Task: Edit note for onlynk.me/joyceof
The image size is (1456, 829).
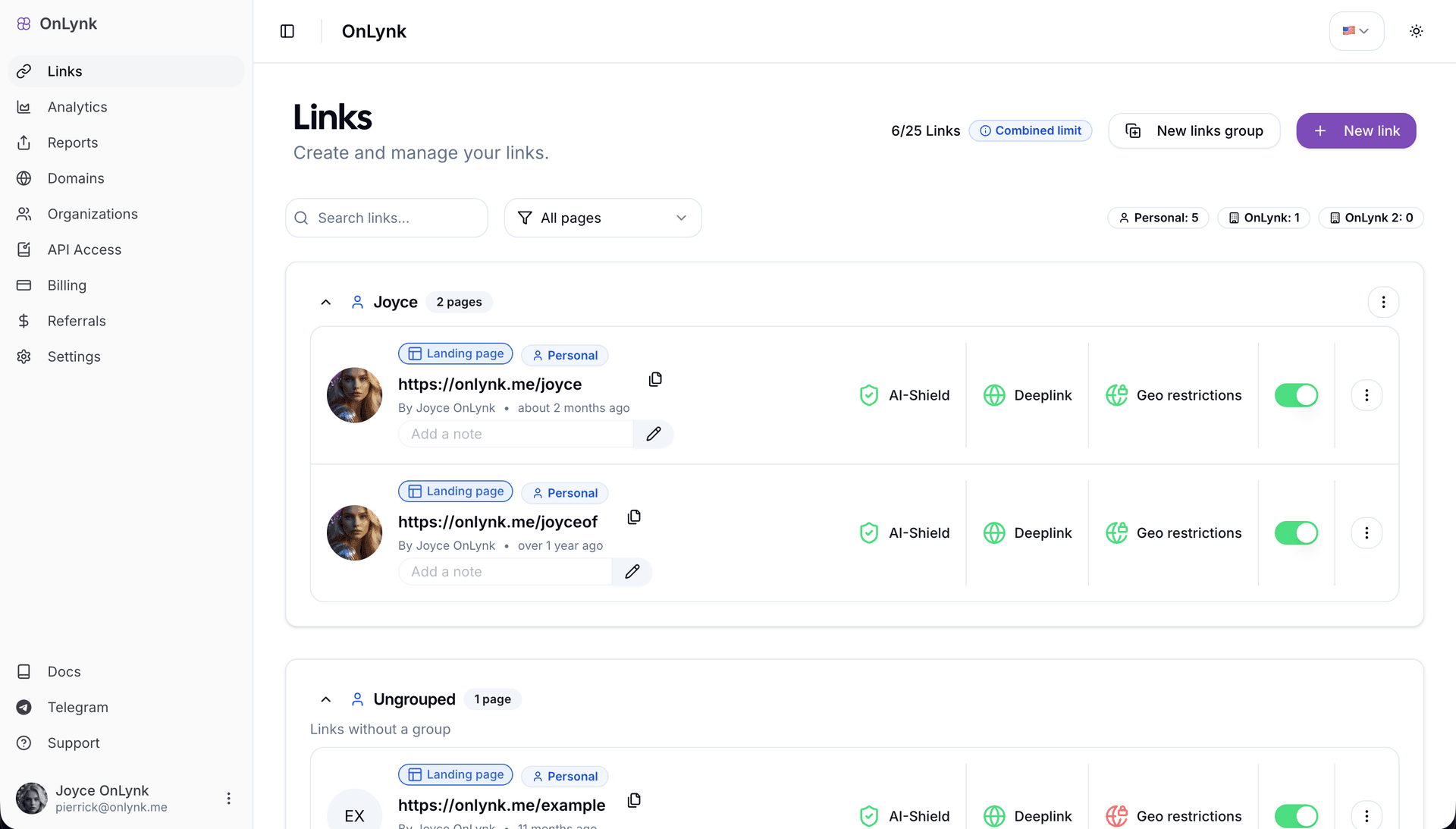Action: pos(632,572)
